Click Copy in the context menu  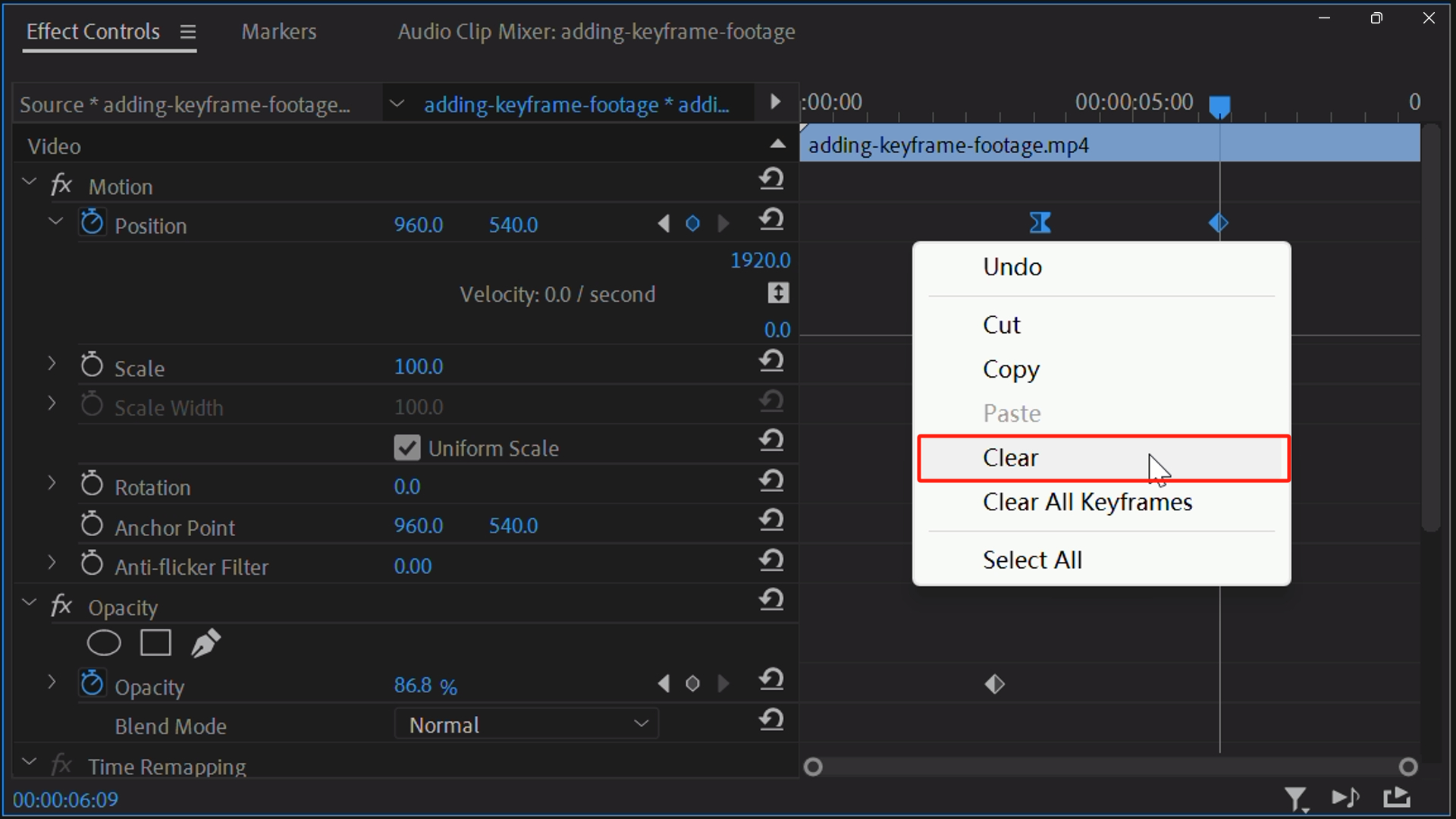click(x=1011, y=369)
